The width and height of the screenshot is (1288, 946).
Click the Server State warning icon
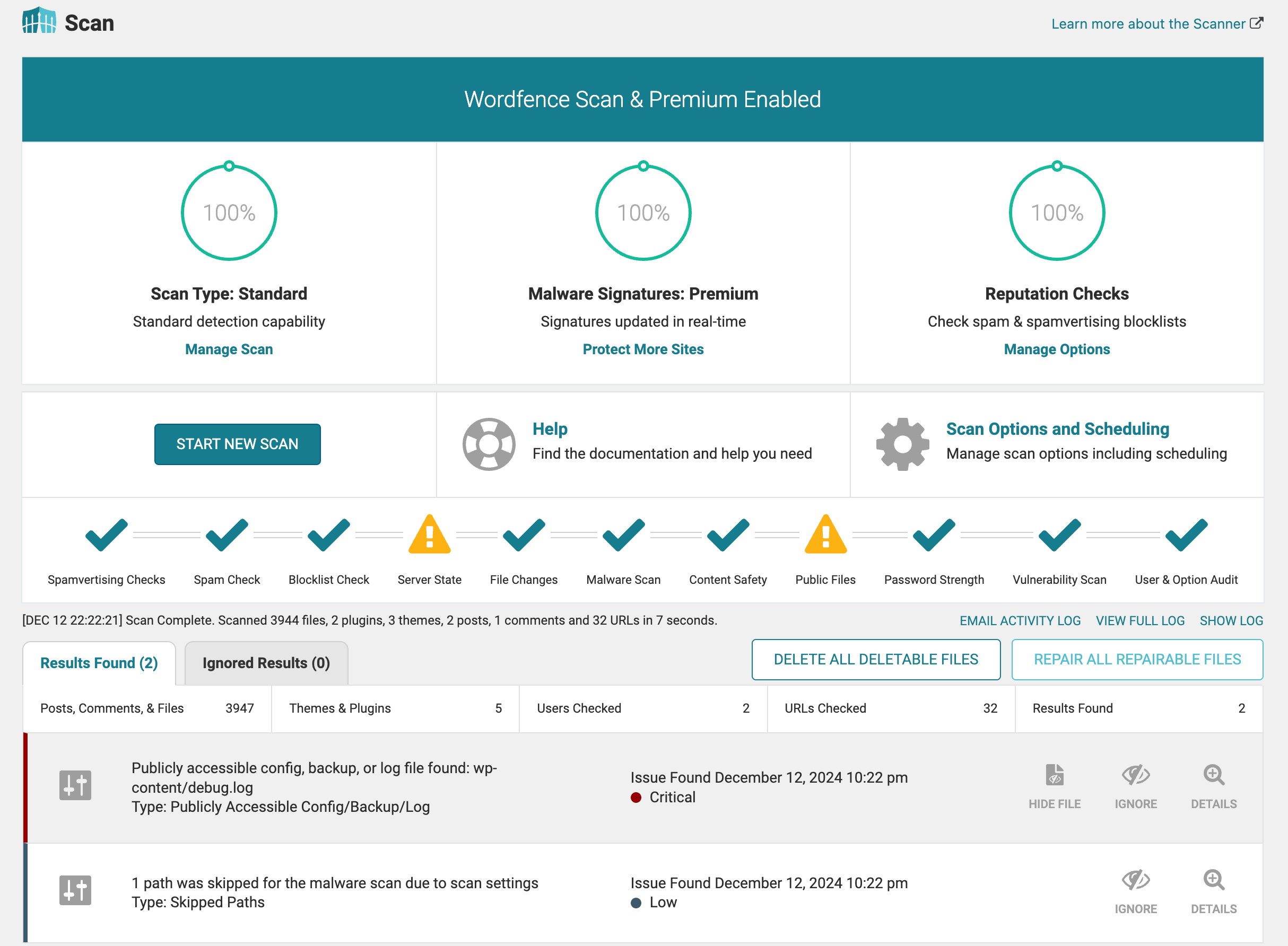(x=430, y=535)
